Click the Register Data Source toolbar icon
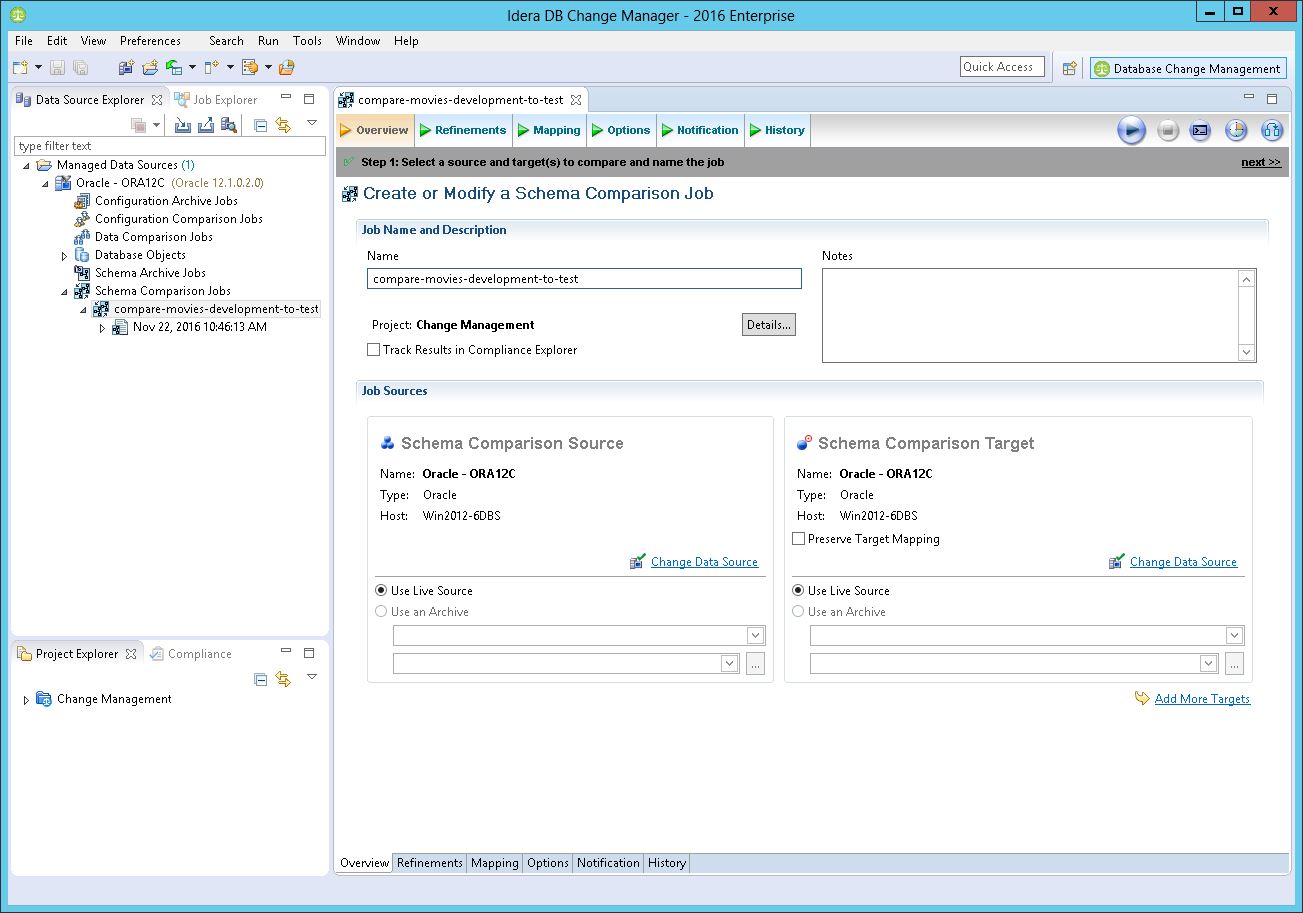Screen dimensions: 1303x913 click(x=126, y=68)
